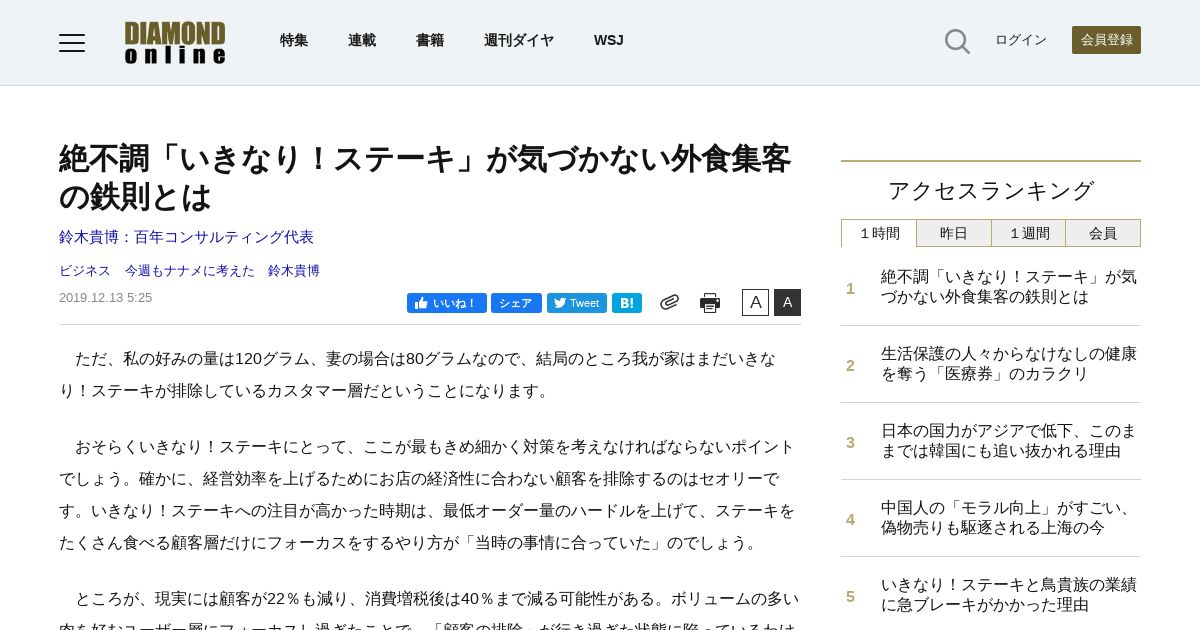Open WSJ in top navigation

tap(608, 40)
